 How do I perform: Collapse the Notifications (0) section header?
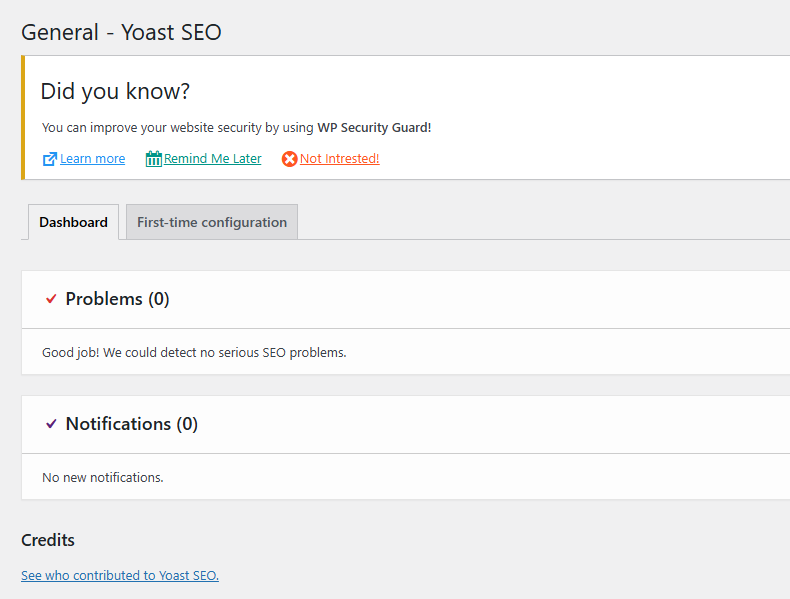(131, 424)
